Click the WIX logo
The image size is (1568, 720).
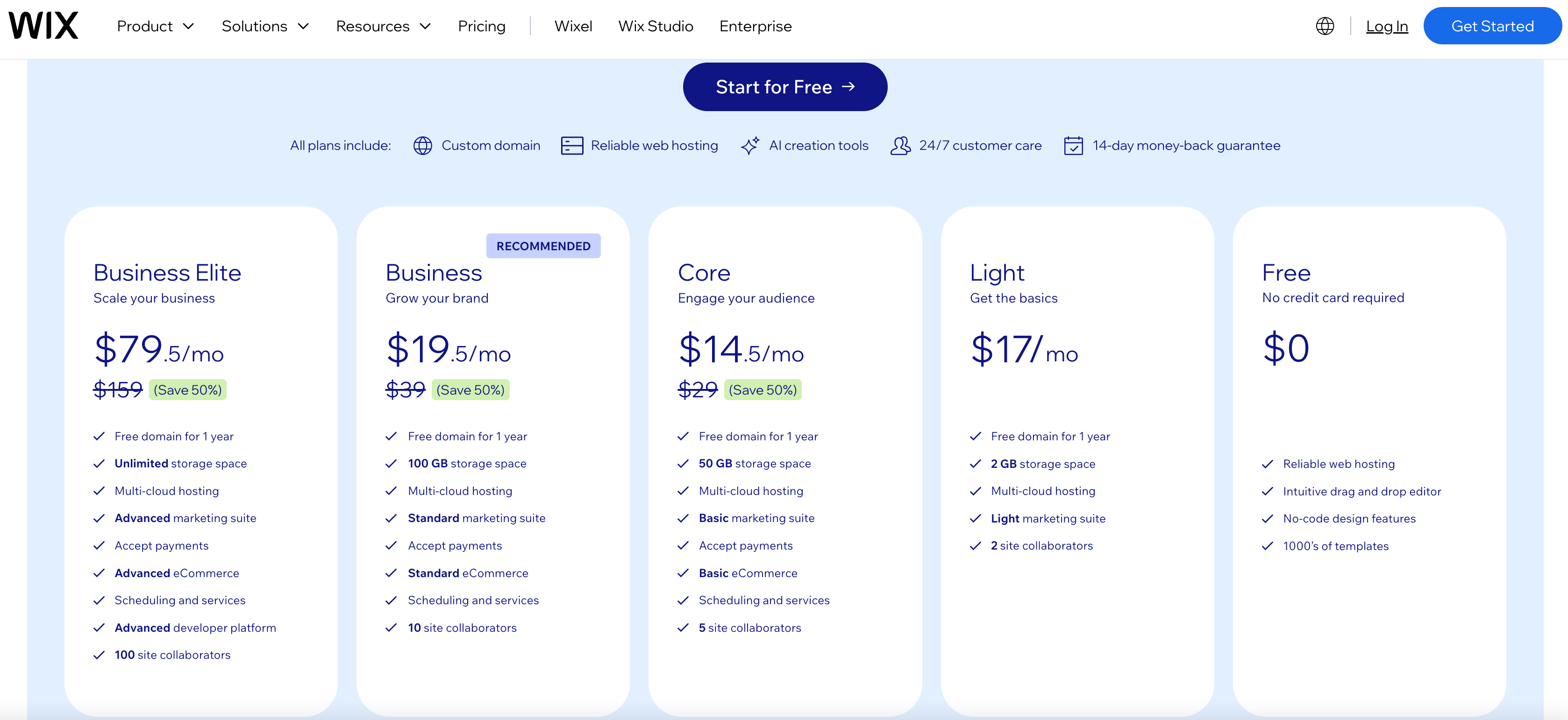click(43, 26)
